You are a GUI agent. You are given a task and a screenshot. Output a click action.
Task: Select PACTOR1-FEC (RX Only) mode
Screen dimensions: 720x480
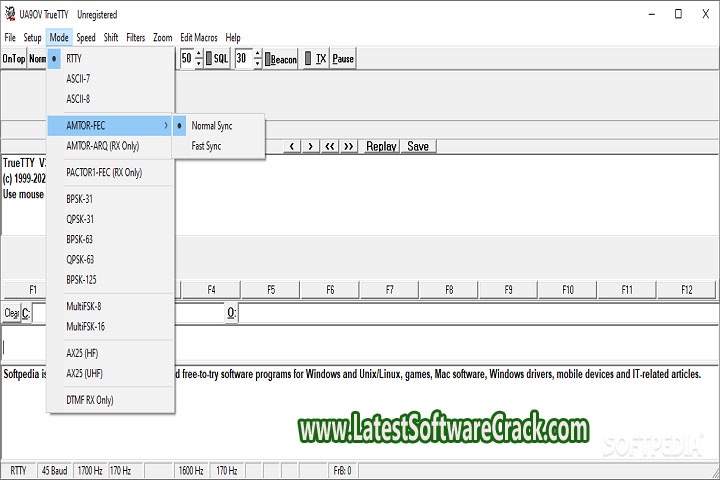point(104,172)
